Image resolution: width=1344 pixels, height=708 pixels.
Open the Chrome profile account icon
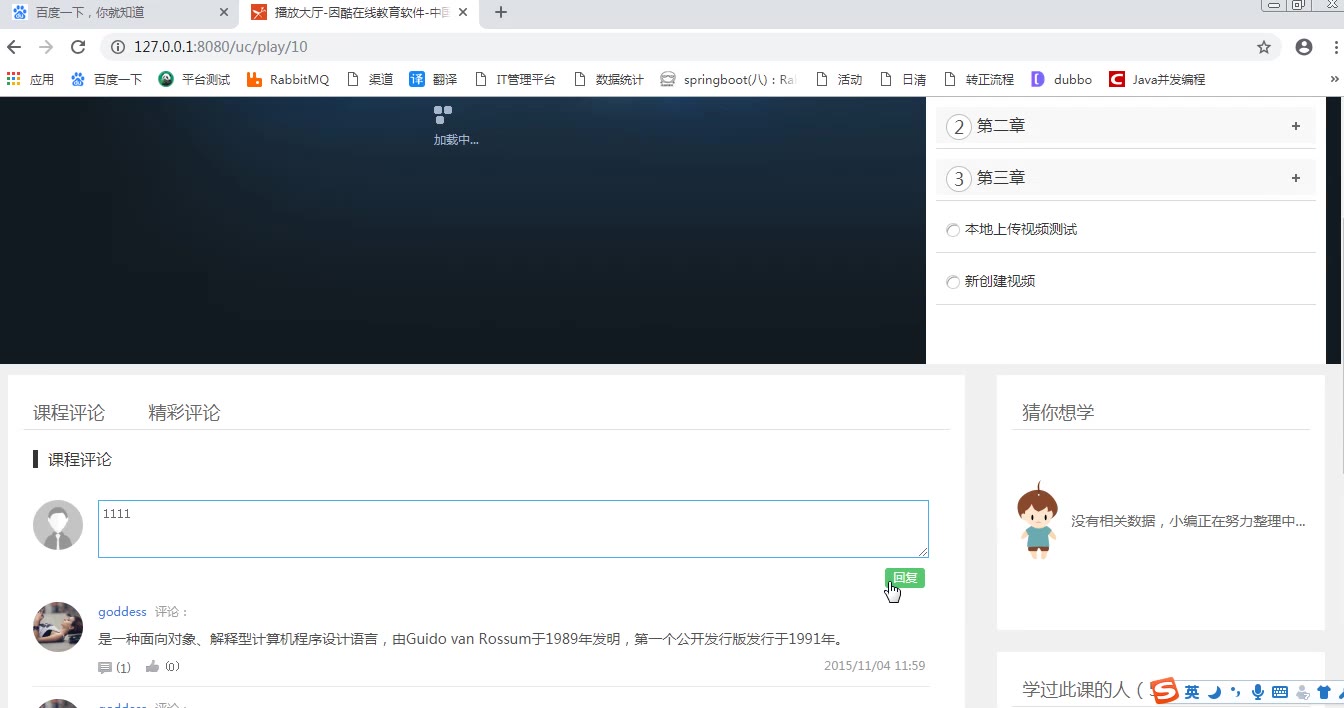1304,47
